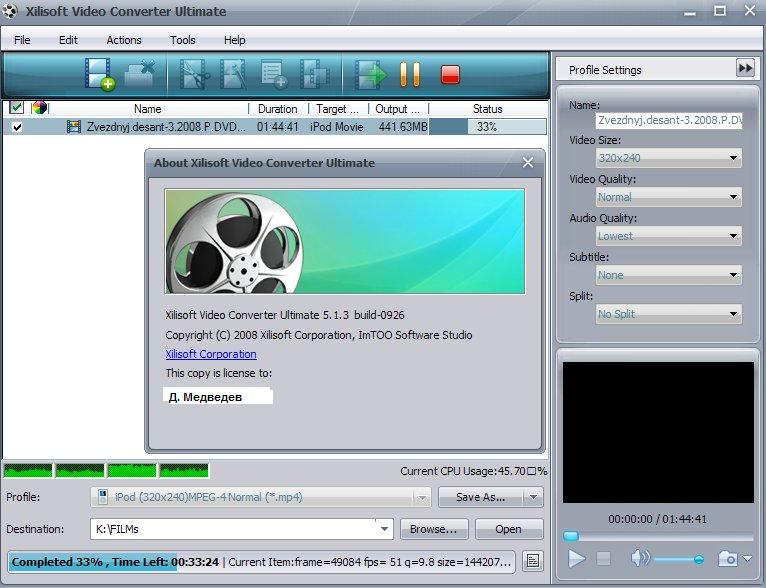766x588 pixels.
Task: Click the Add Profile toolbar icon
Action: (x=274, y=74)
